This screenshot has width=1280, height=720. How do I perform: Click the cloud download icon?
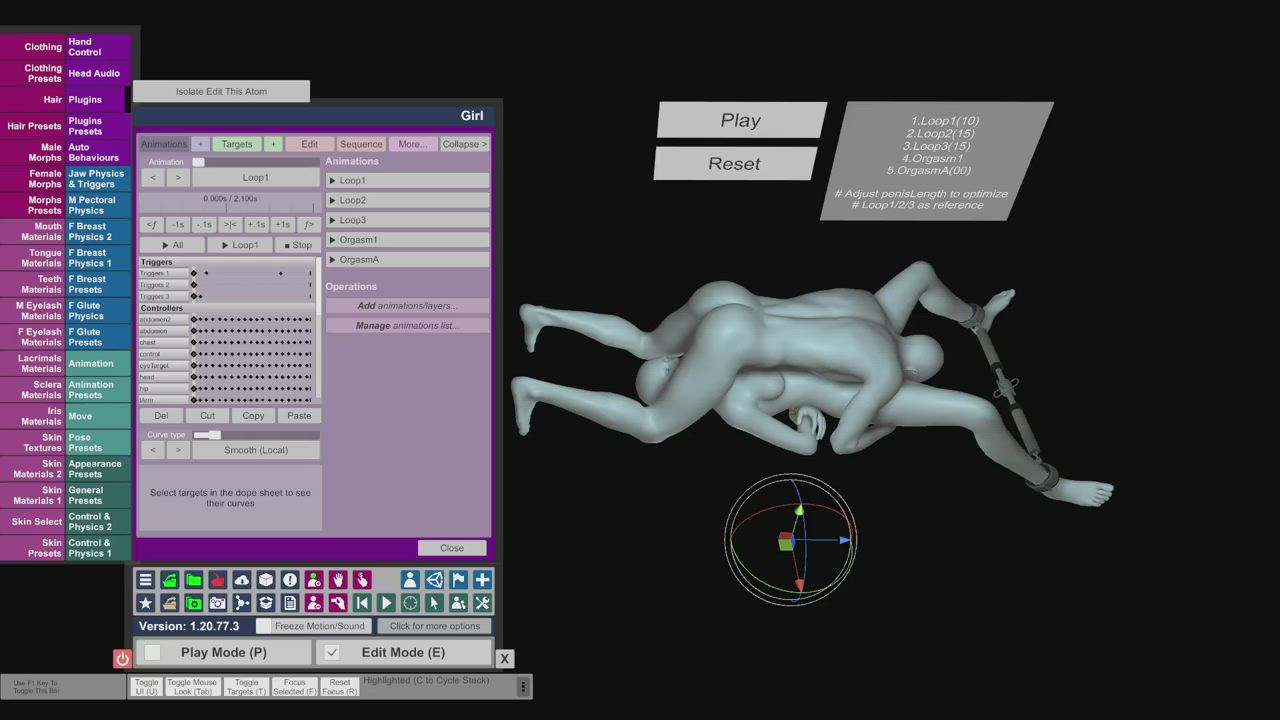pyautogui.click(x=241, y=580)
